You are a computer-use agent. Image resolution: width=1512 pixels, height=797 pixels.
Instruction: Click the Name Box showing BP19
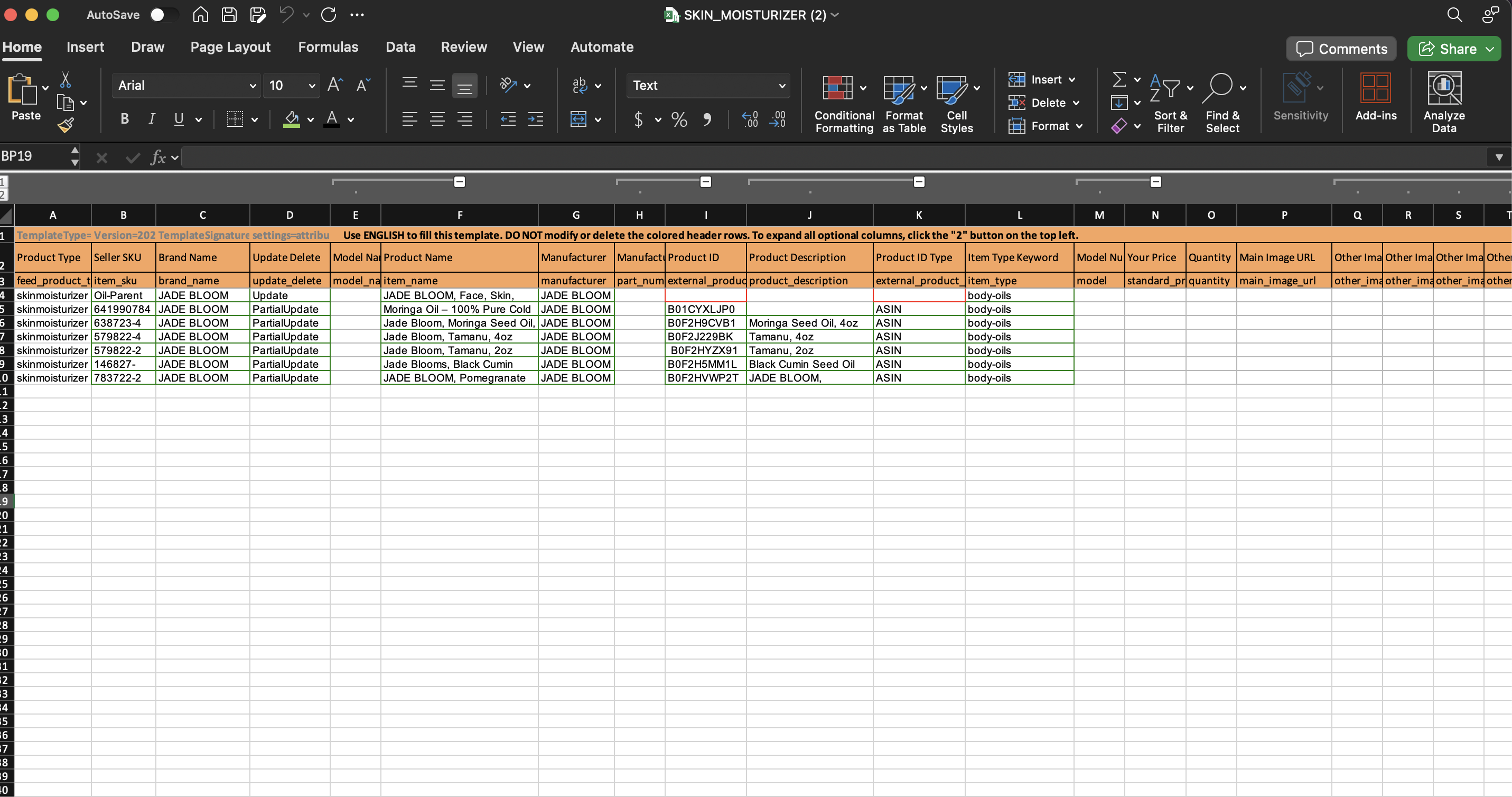coord(34,156)
